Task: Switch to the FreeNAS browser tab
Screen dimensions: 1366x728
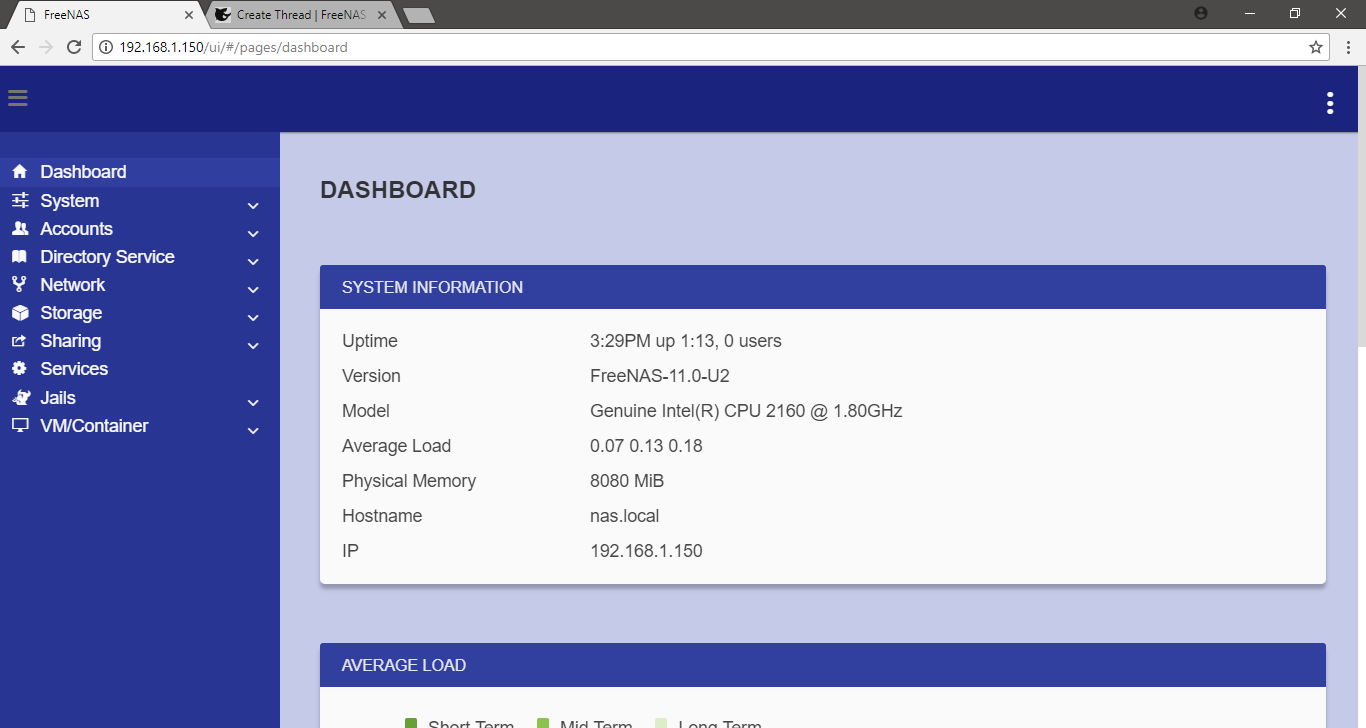Action: click(105, 15)
